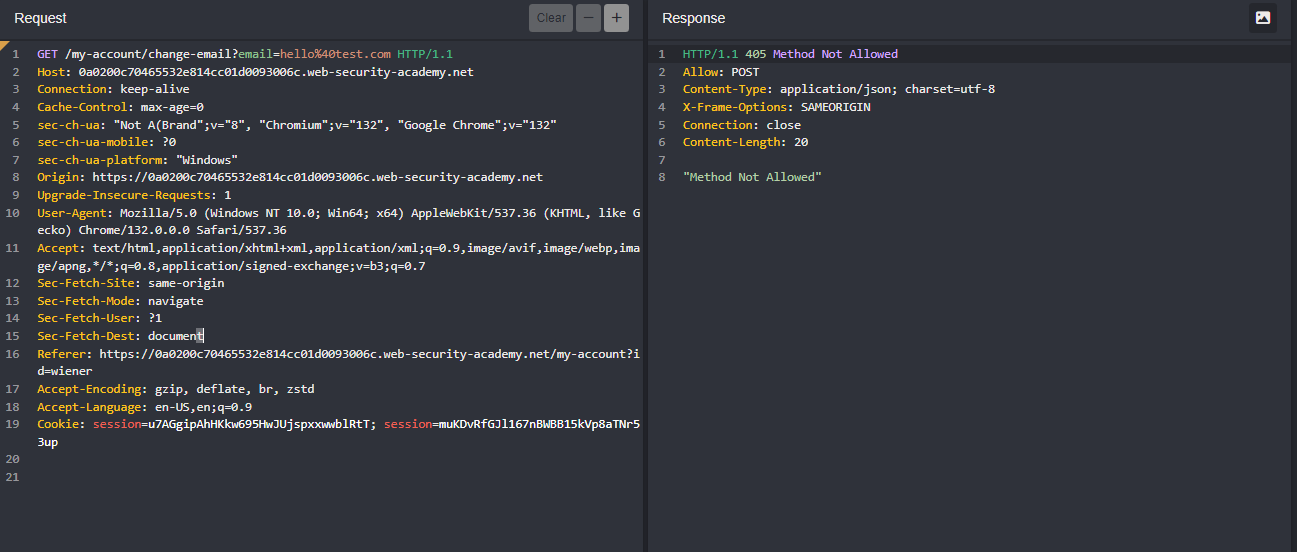
Task: Click the Content-Length response header
Action: point(745,142)
